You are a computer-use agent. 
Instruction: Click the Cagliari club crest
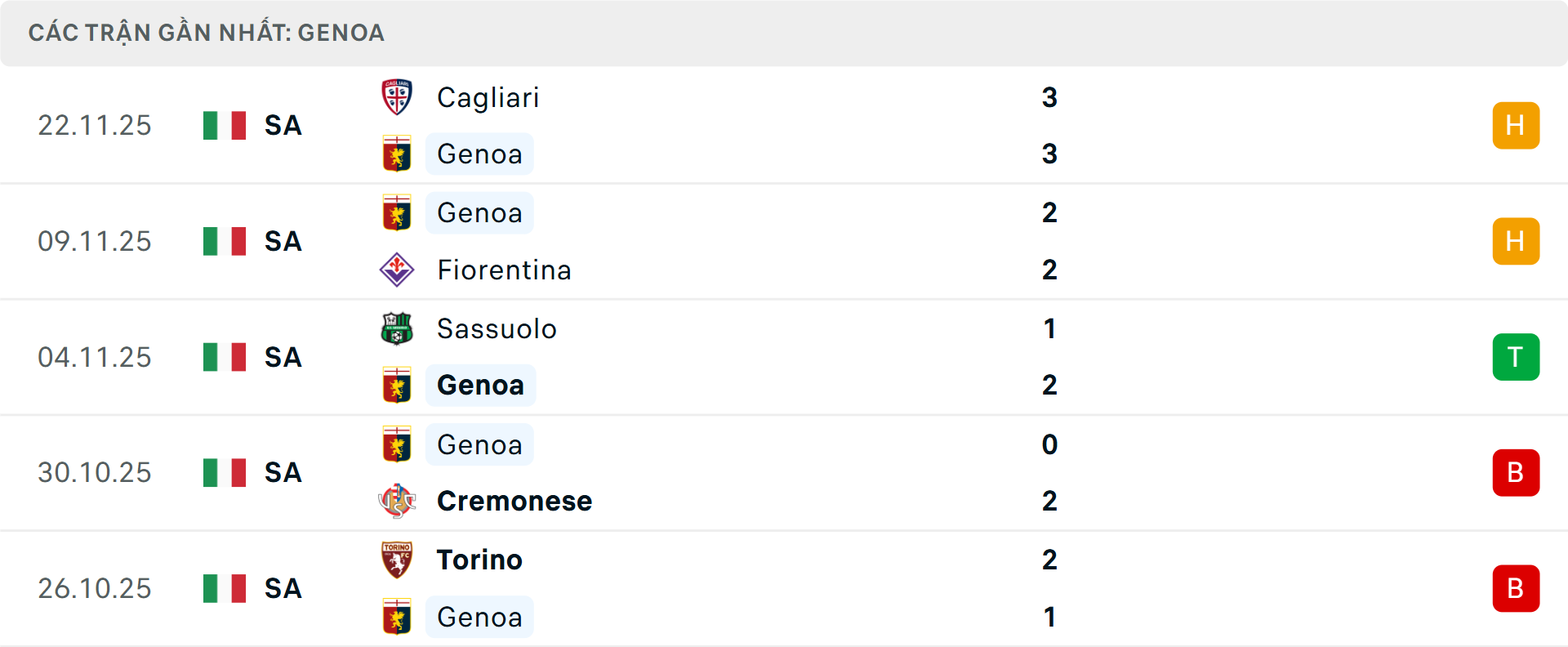pos(397,96)
